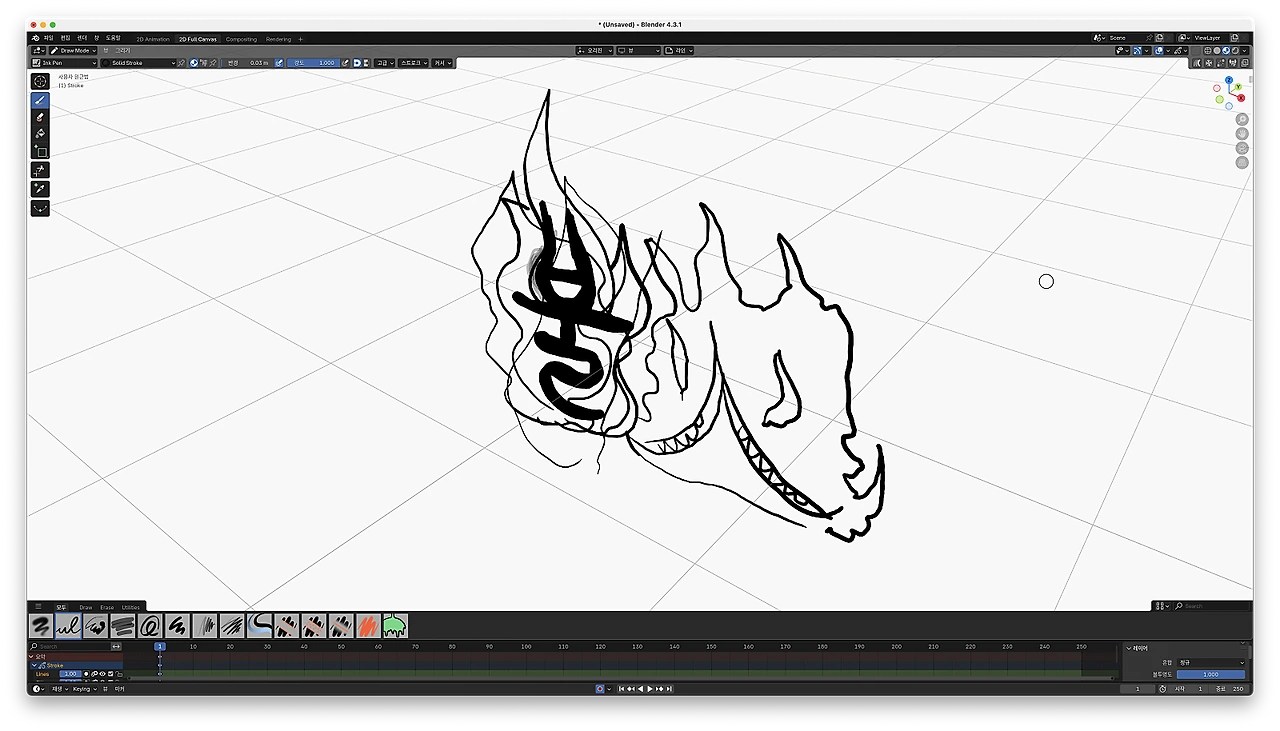Activate the cursor tool atop the left toolbar
Image resolution: width=1280 pixels, height=731 pixels.
(x=41, y=81)
